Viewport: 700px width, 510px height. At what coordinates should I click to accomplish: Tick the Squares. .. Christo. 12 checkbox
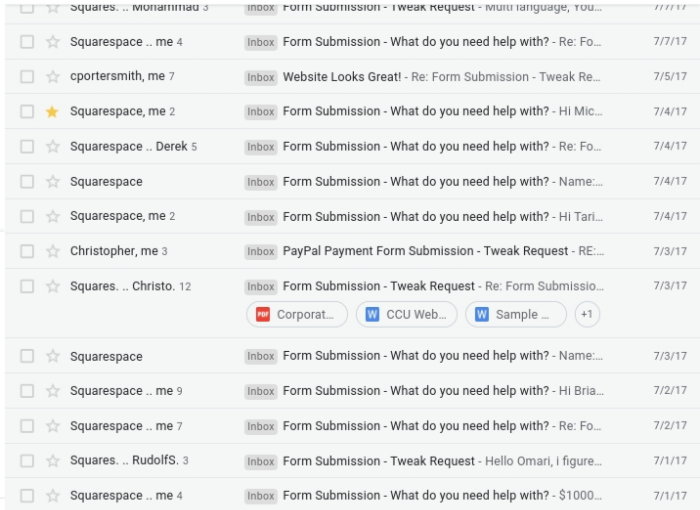27,286
